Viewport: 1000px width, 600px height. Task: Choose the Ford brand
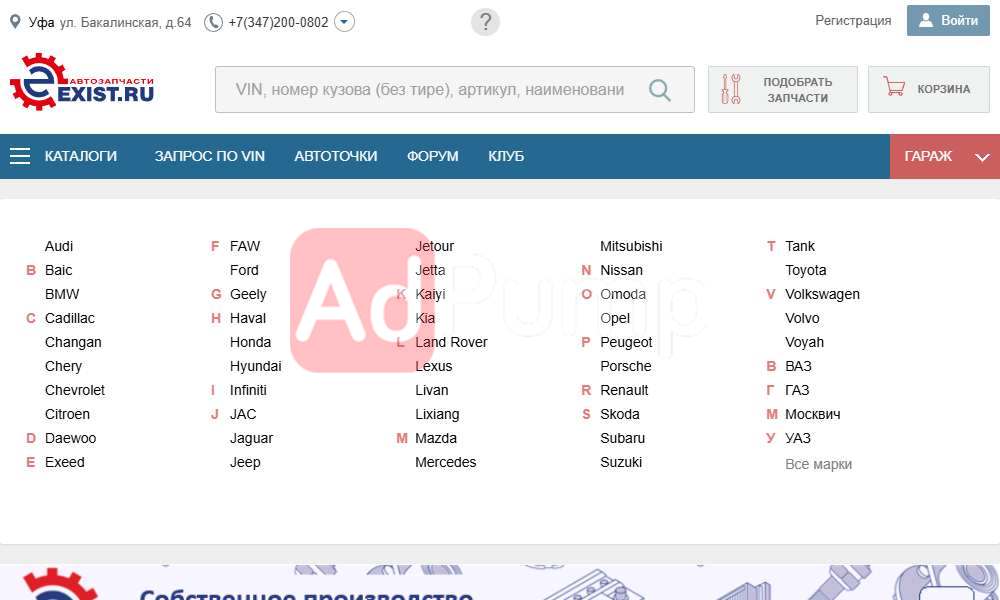tap(244, 270)
